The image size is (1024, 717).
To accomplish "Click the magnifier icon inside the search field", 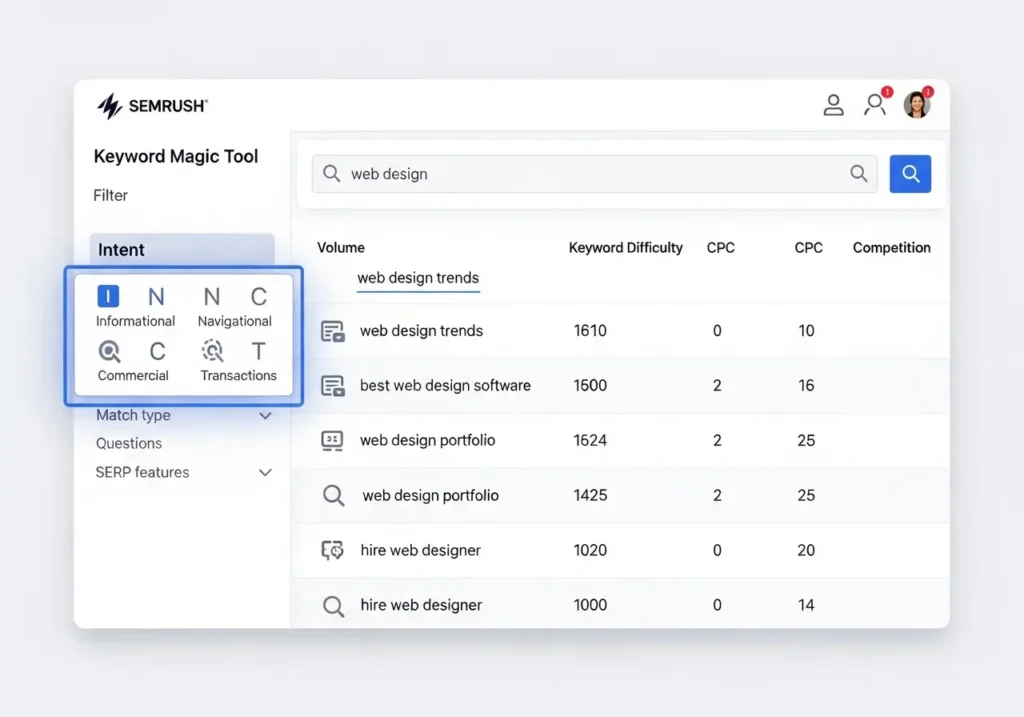I will coord(331,173).
